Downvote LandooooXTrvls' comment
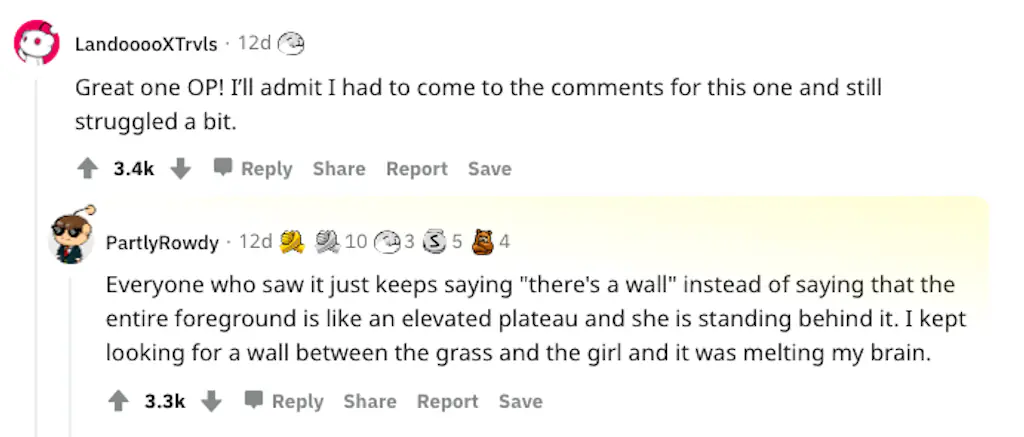Viewport: 1024px width, 437px height. 181,169
